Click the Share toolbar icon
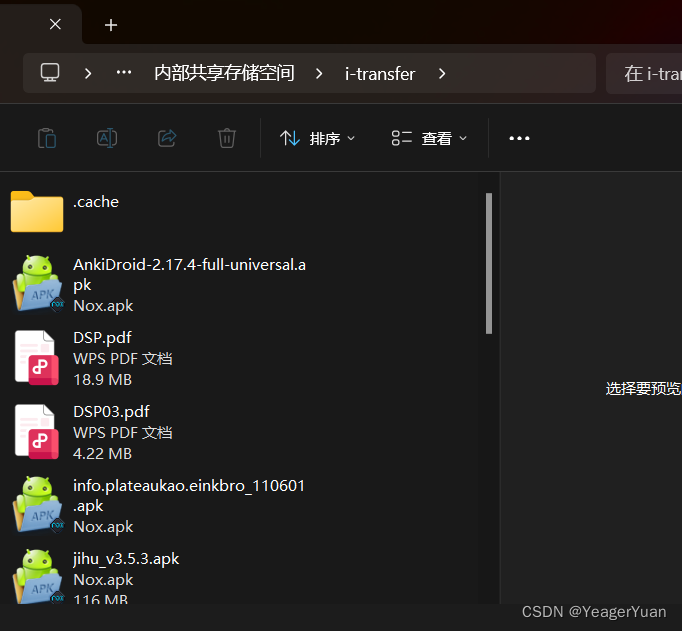The image size is (682, 631). [167, 138]
